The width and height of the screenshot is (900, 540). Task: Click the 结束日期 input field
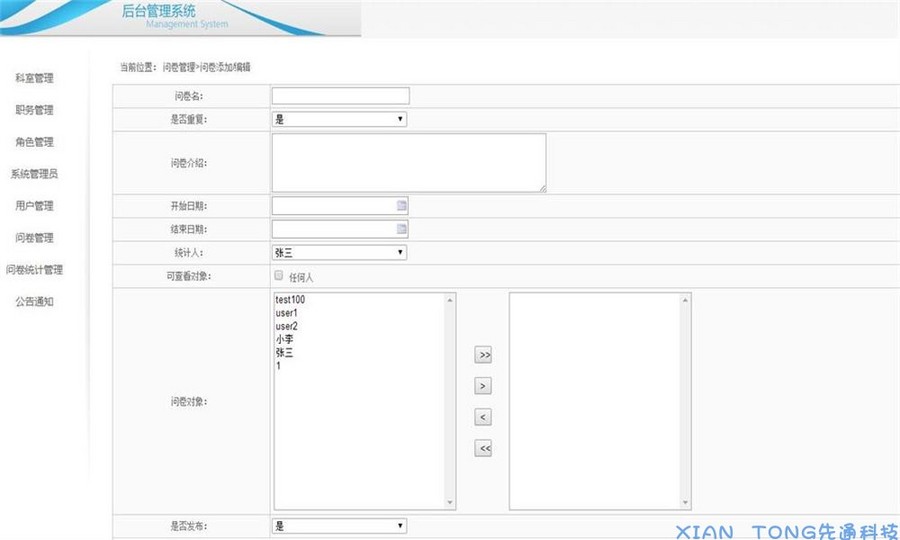point(340,229)
